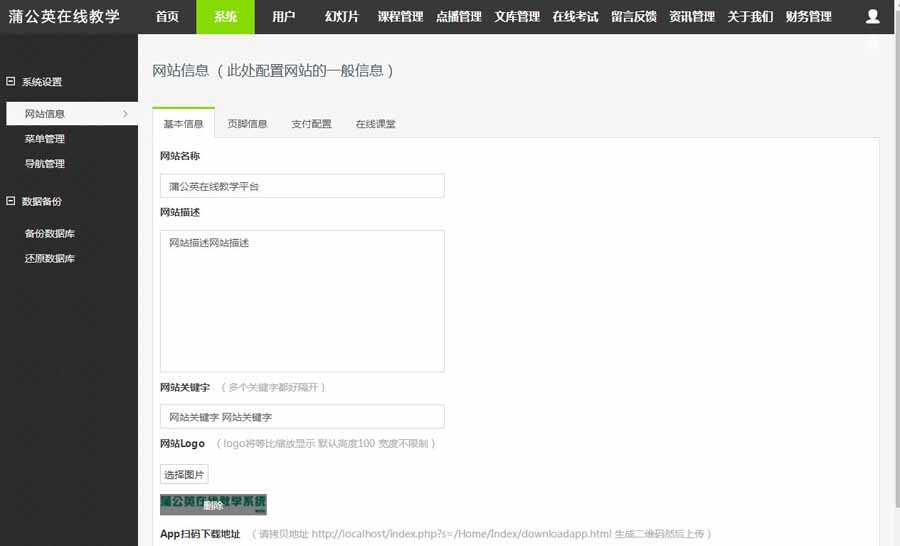This screenshot has height=546, width=900.
Task: Open the 在线课堂 tab
Action: 375,124
